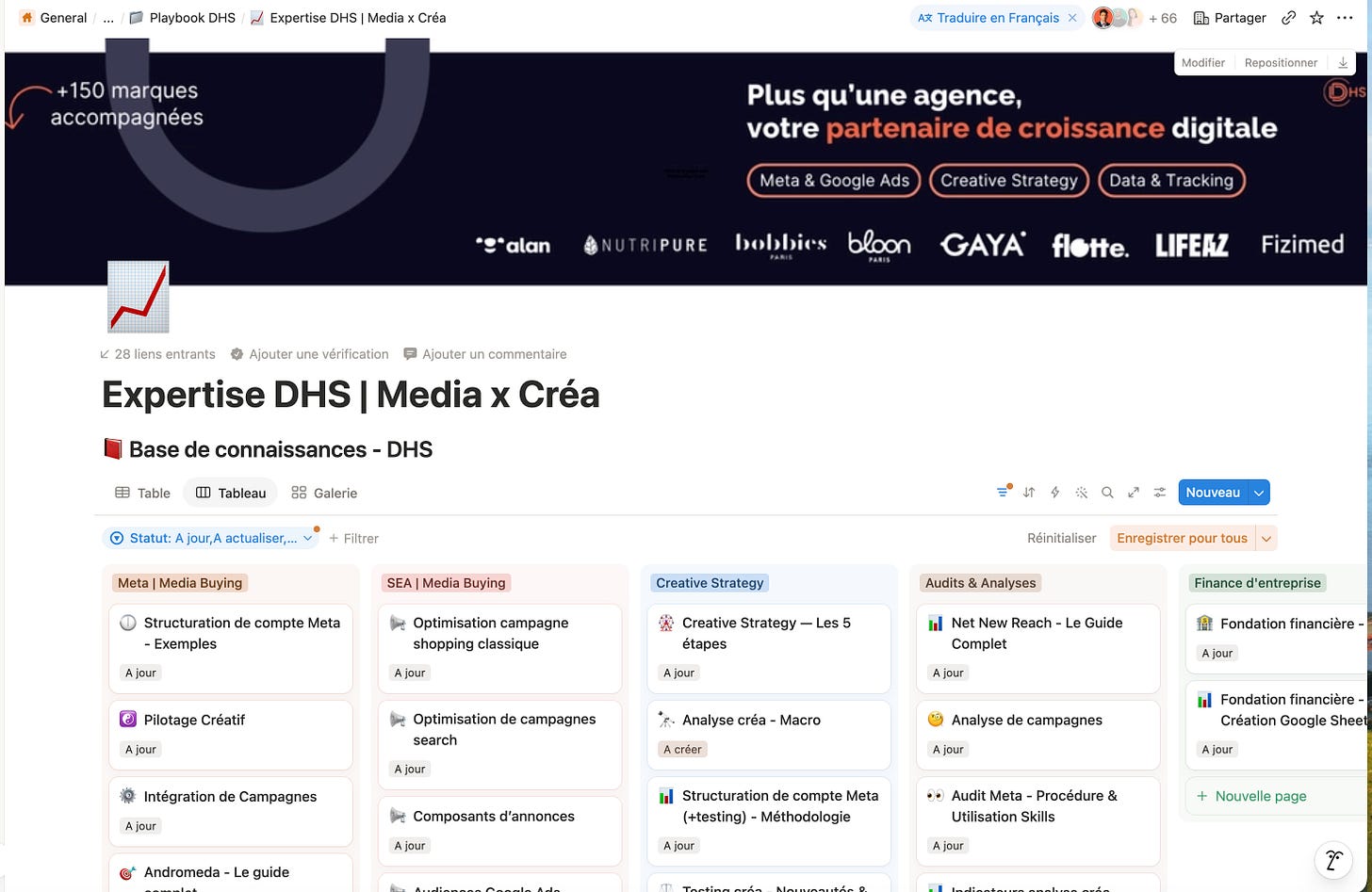Click Modifier on the cover image
This screenshot has width=1372, height=892.
1203,63
